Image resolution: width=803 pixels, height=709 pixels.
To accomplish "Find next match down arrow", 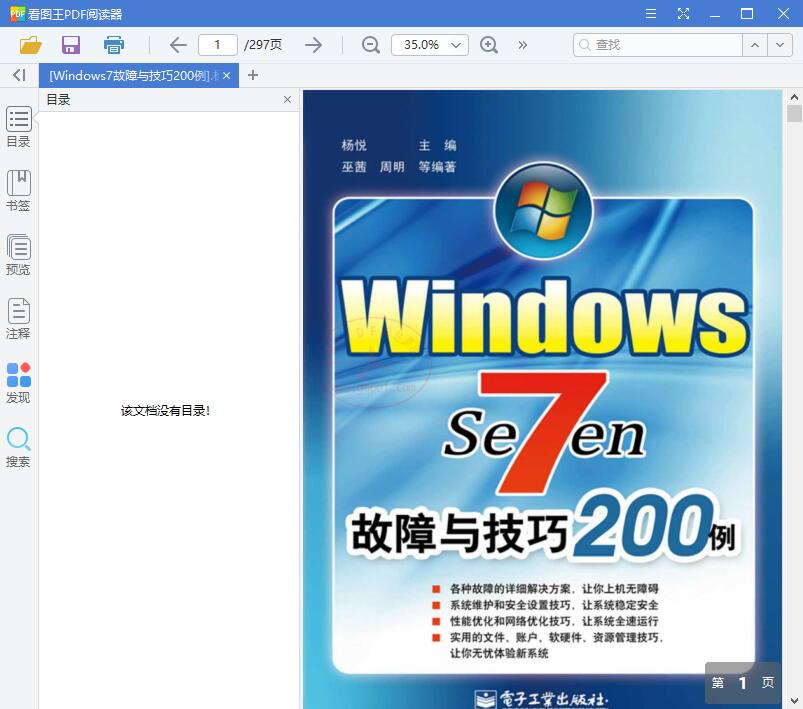I will pos(780,45).
